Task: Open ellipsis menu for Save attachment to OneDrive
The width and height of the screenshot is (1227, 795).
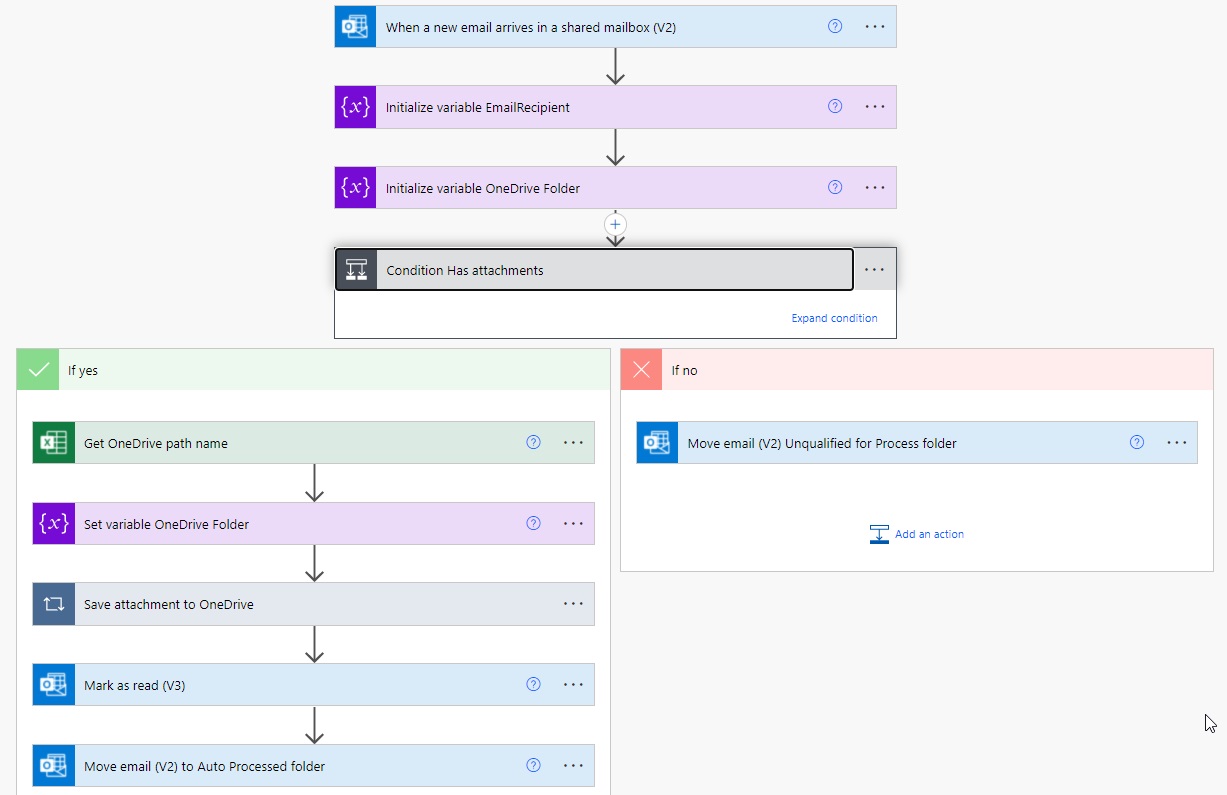Action: point(573,603)
